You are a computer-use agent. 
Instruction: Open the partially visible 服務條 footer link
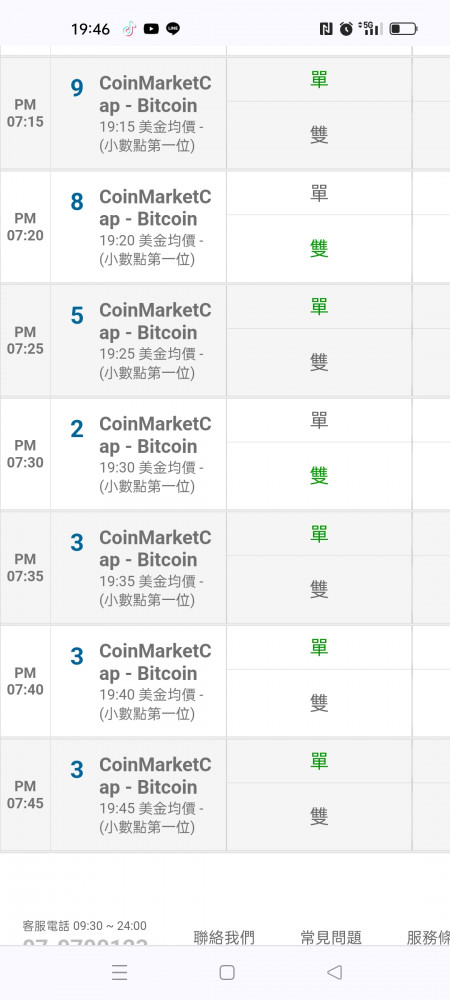point(428,937)
